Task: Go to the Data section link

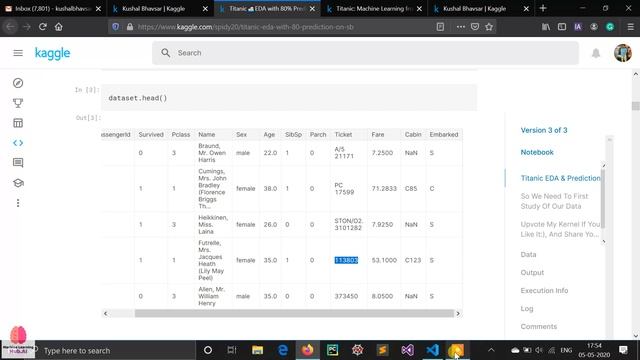Action: [528, 254]
